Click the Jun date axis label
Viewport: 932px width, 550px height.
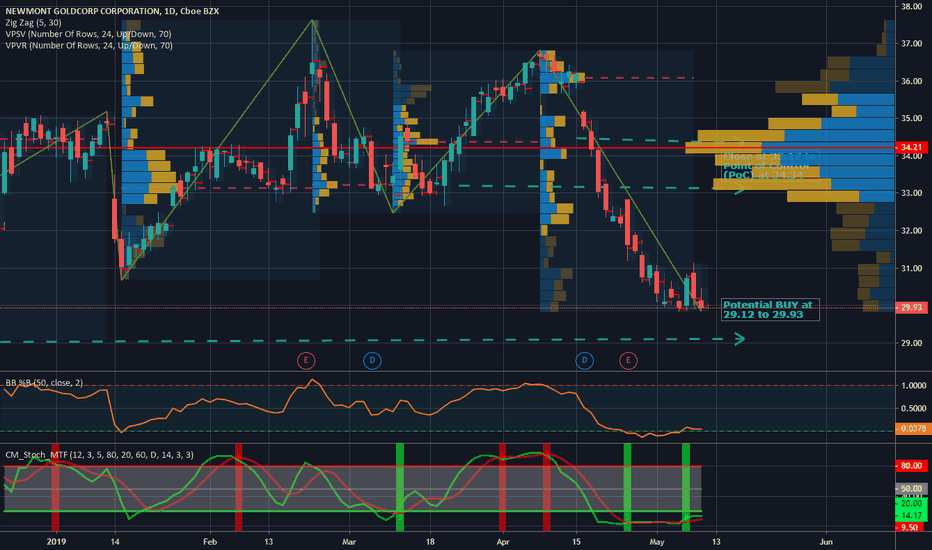click(x=826, y=542)
